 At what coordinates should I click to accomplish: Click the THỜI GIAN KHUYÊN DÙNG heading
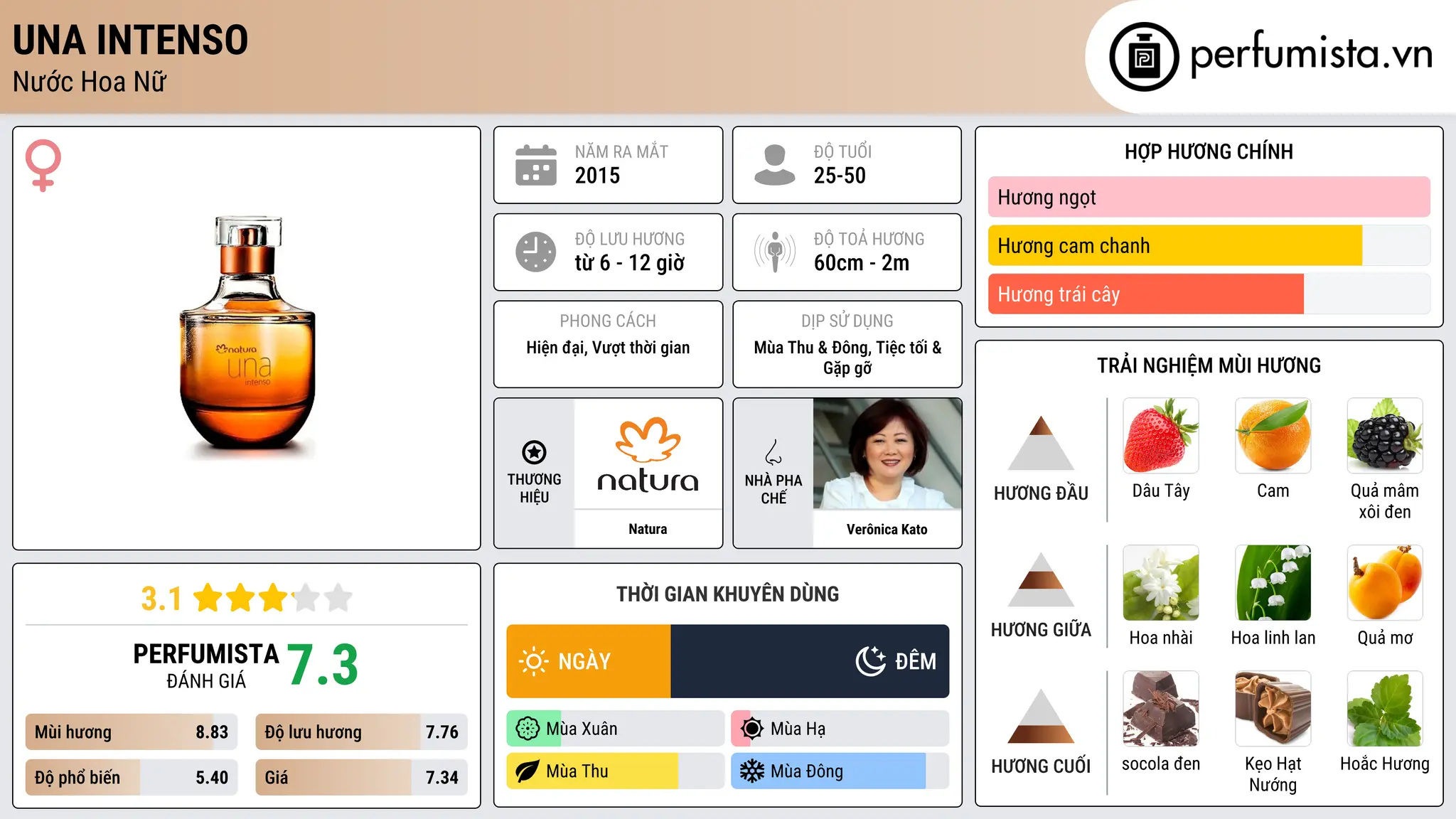pyautogui.click(x=727, y=594)
